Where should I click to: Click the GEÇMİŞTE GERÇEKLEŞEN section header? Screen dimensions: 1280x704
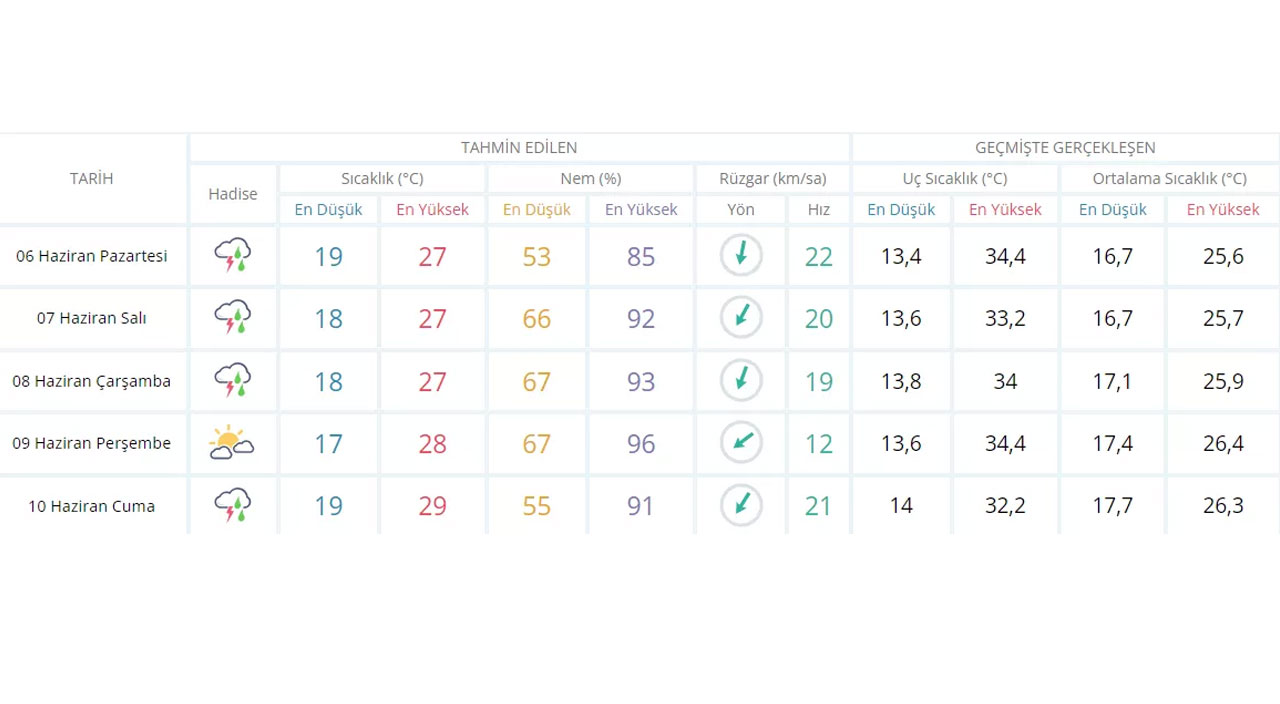click(1065, 148)
